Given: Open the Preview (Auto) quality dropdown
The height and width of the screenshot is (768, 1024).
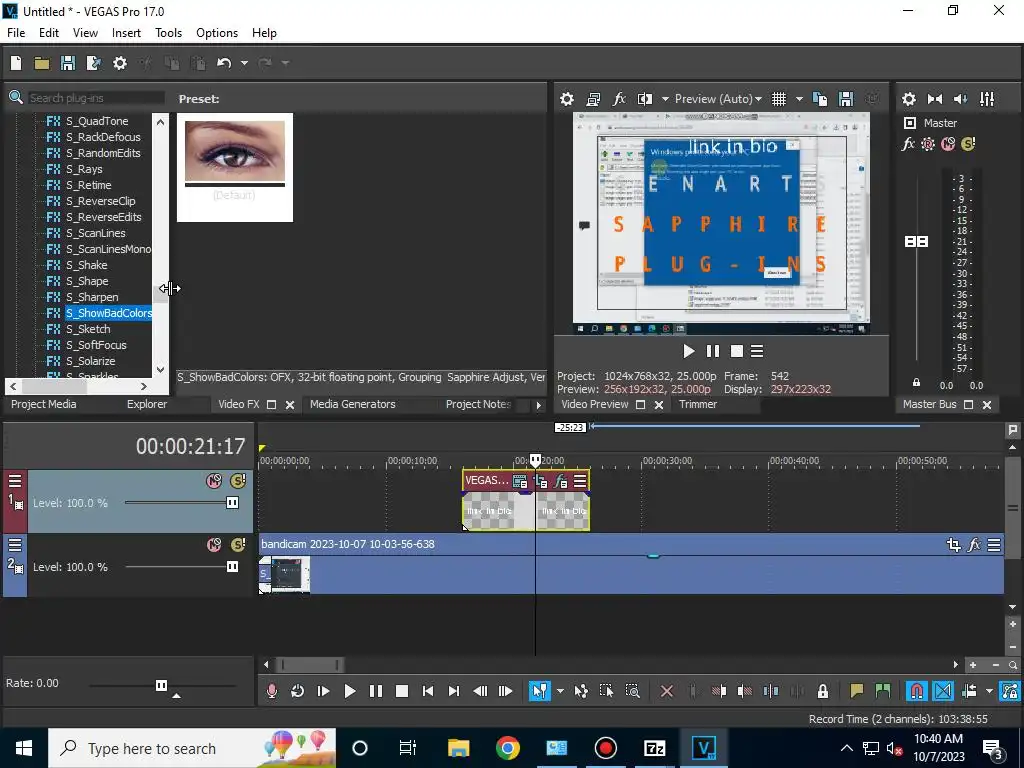Looking at the screenshot, I should click(x=718, y=99).
